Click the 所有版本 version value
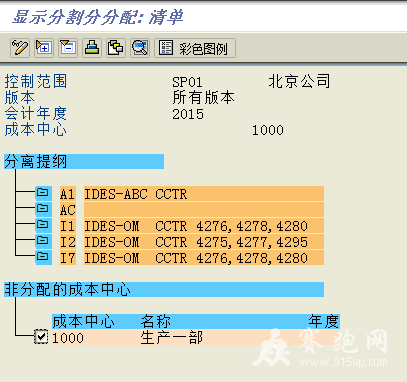407x382 pixels. 203,97
